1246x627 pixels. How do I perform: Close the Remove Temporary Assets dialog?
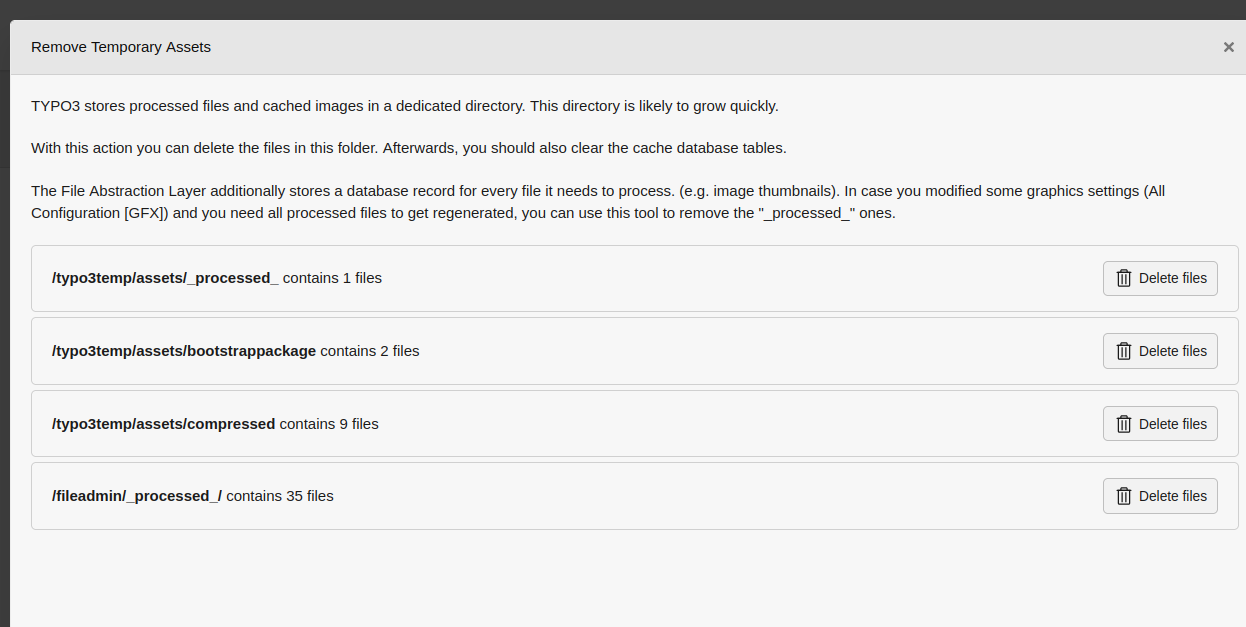pyautogui.click(x=1228, y=47)
